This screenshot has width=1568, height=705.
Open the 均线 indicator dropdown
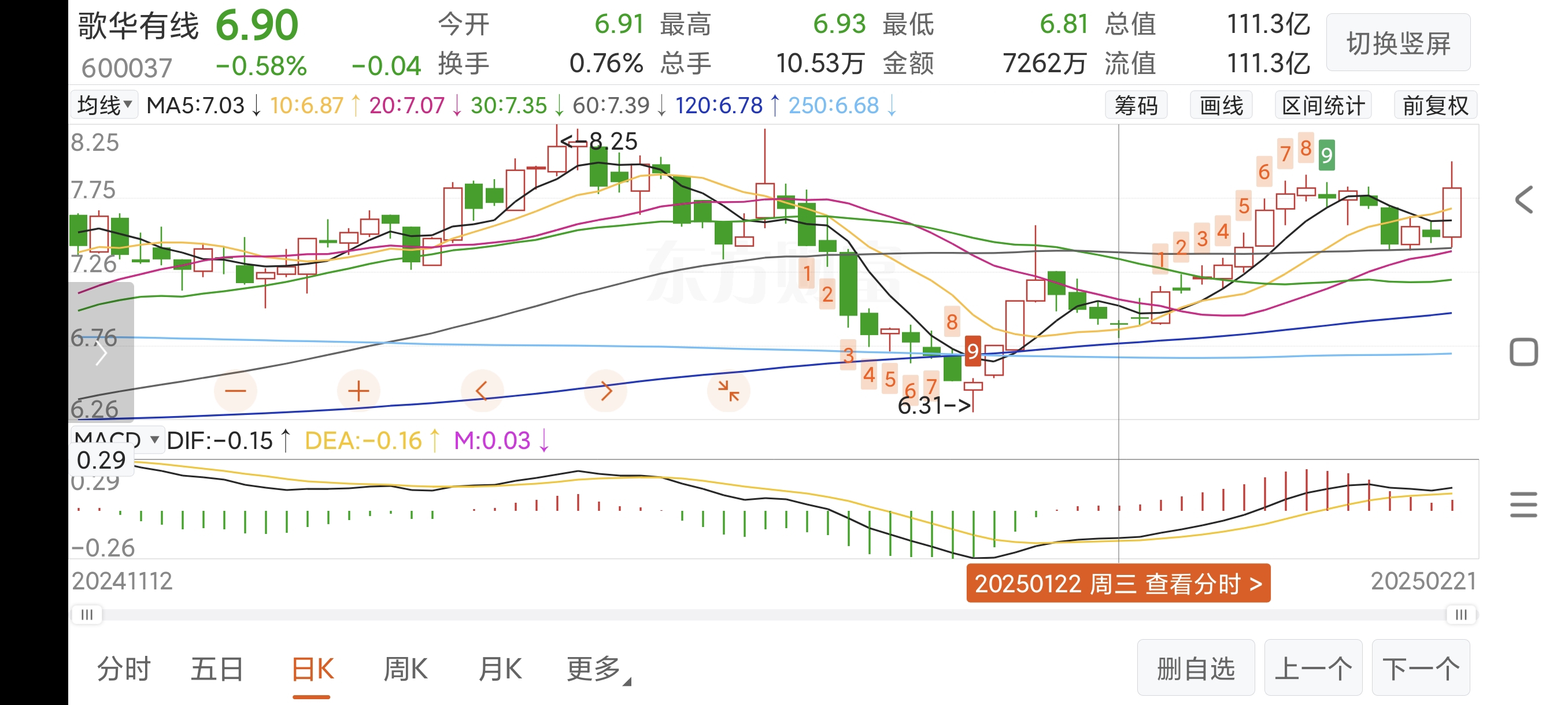point(105,105)
